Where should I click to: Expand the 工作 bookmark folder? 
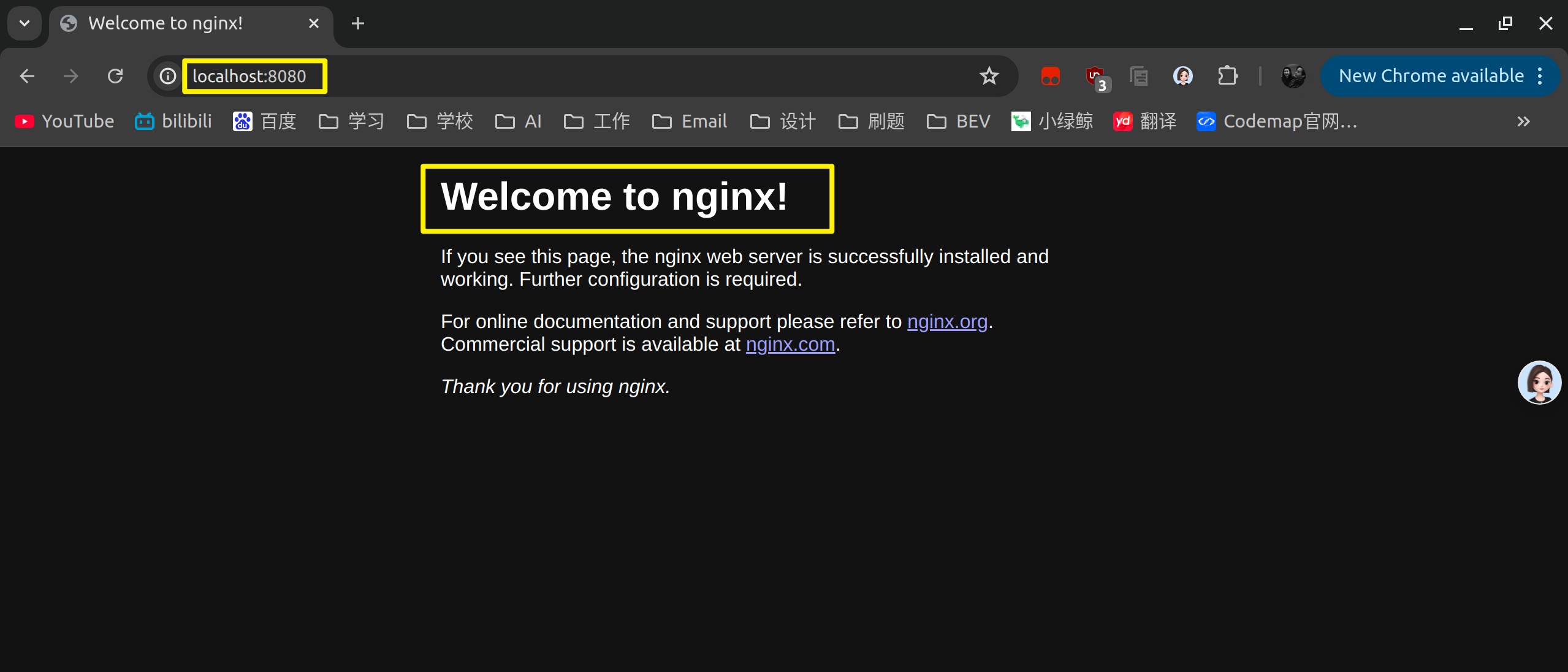[x=597, y=121]
